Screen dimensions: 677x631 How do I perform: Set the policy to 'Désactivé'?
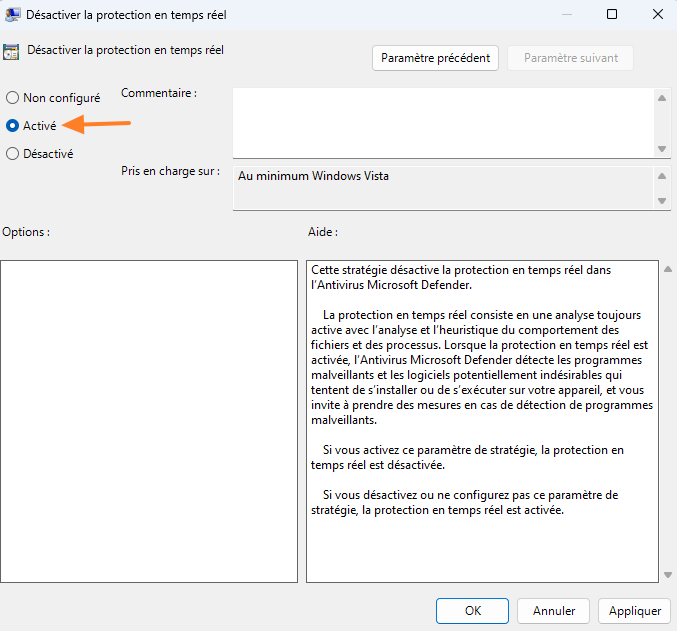[x=12, y=154]
